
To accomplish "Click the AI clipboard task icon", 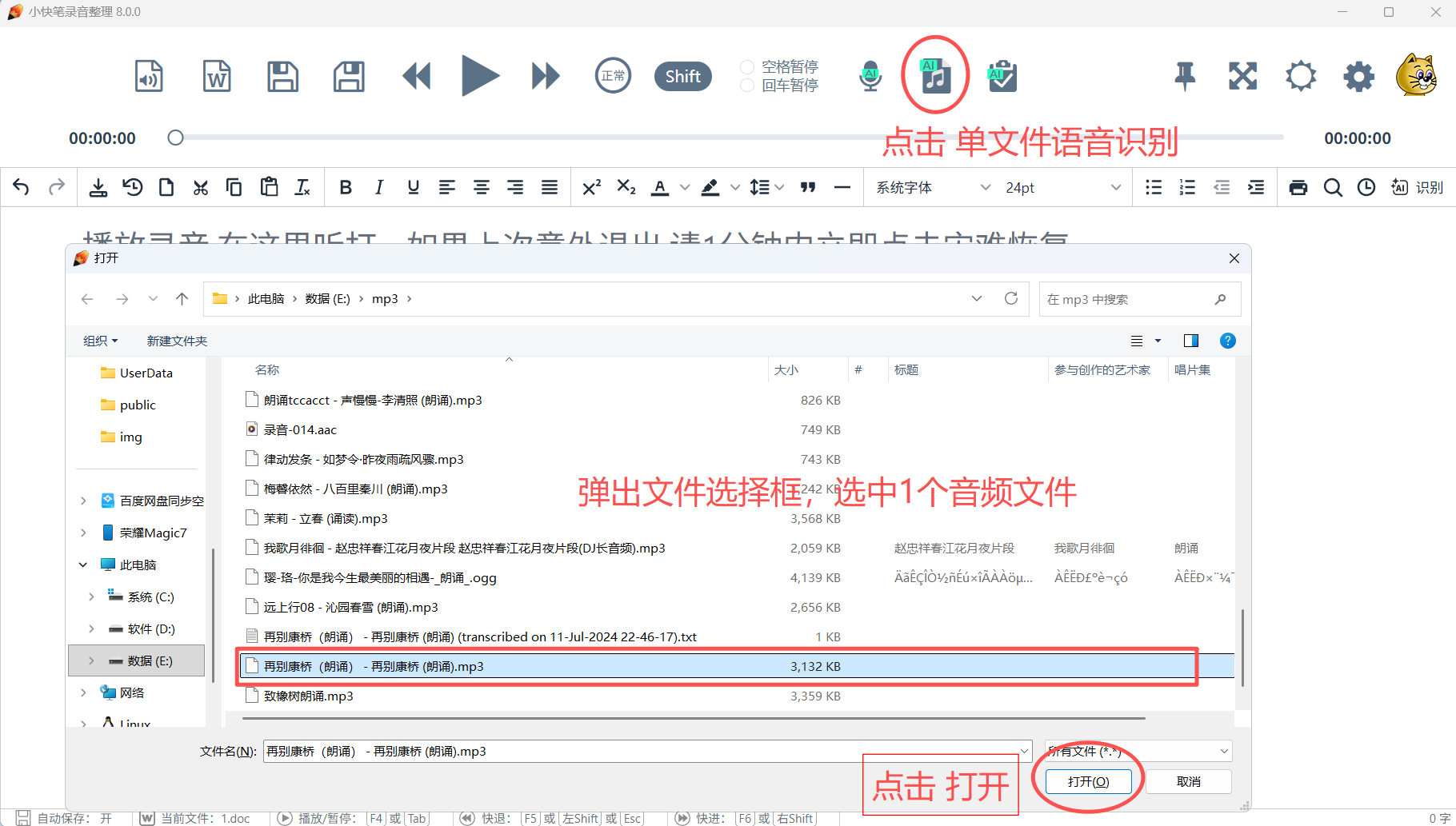I will 1002,76.
